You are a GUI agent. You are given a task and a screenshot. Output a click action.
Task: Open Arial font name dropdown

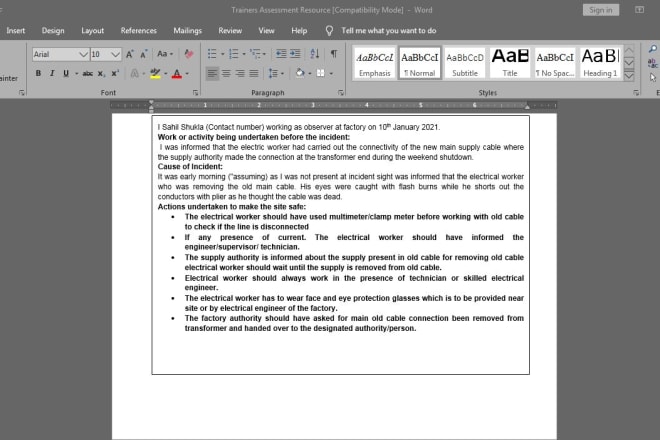point(83,54)
